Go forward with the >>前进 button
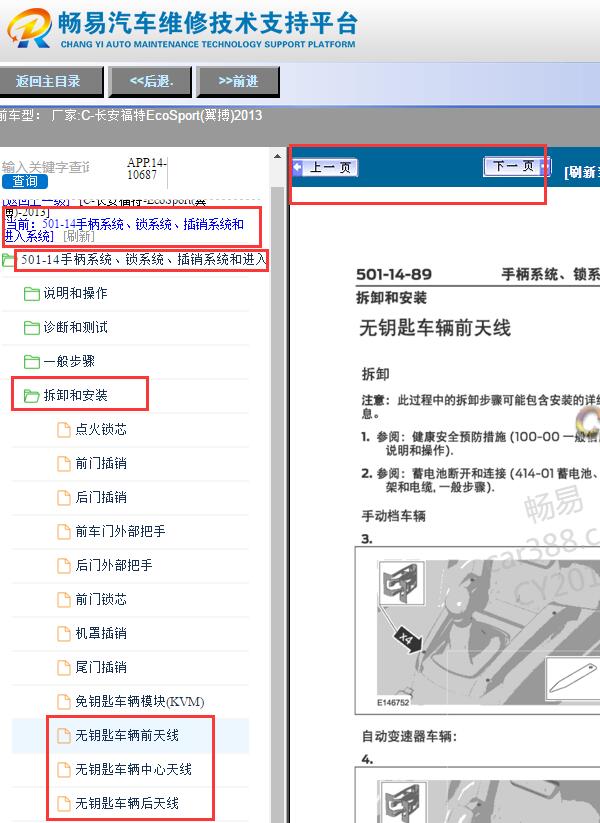This screenshot has height=823, width=600. (x=238, y=81)
